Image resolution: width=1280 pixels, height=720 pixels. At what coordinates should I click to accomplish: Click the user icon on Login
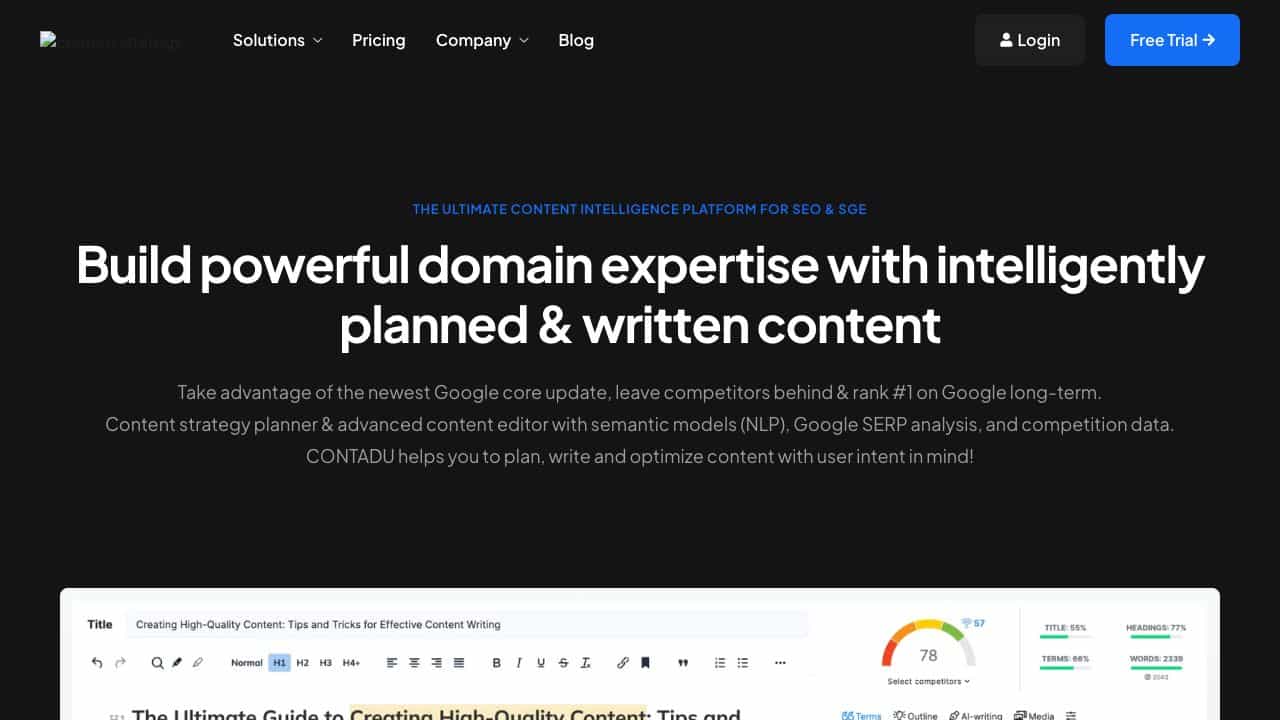(1006, 40)
